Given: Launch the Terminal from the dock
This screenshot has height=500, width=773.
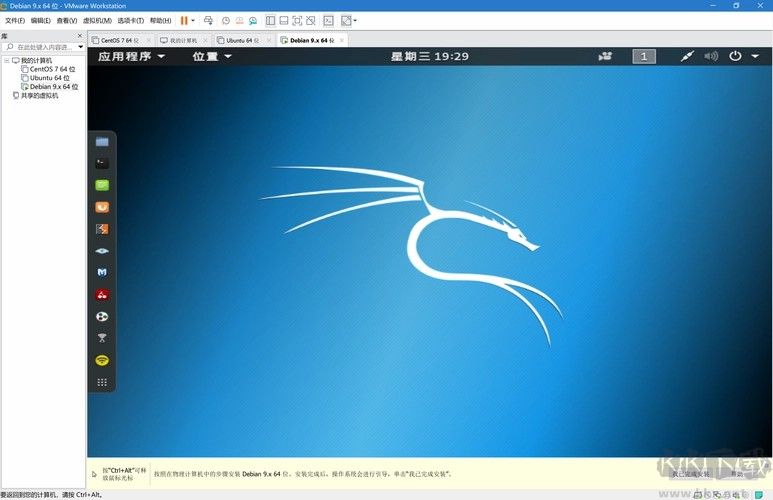Looking at the screenshot, I should (x=102, y=163).
